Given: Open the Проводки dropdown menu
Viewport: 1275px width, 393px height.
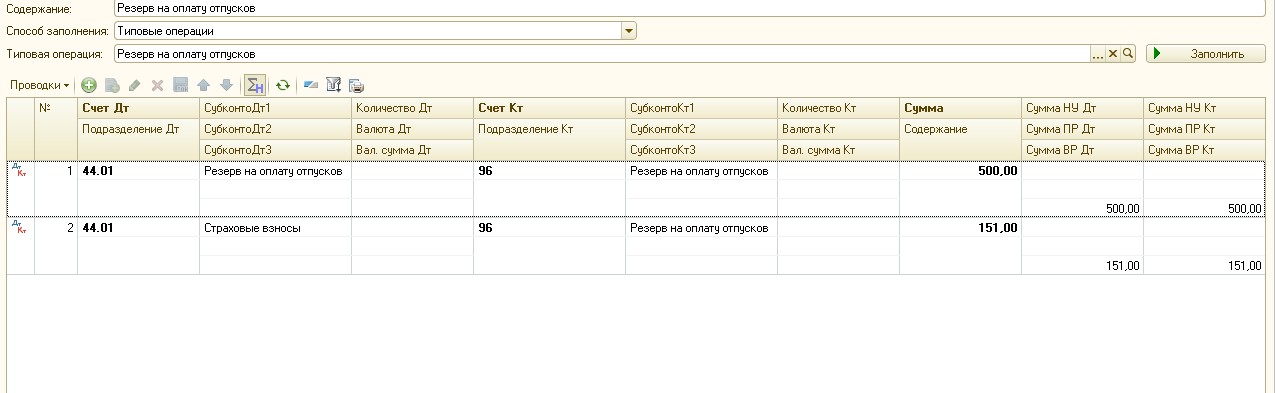Looking at the screenshot, I should (x=40, y=86).
